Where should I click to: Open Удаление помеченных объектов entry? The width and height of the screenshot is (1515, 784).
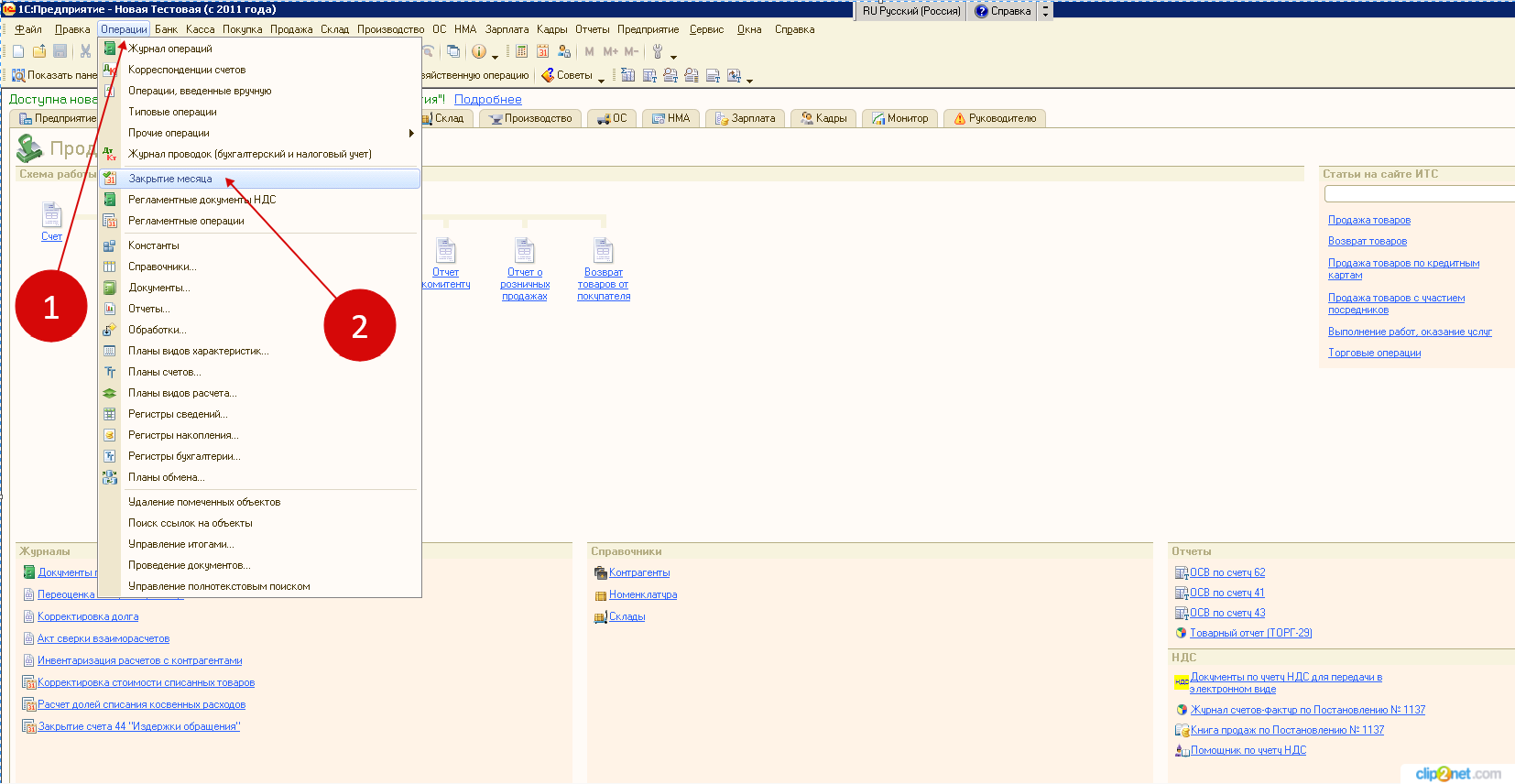259,502
